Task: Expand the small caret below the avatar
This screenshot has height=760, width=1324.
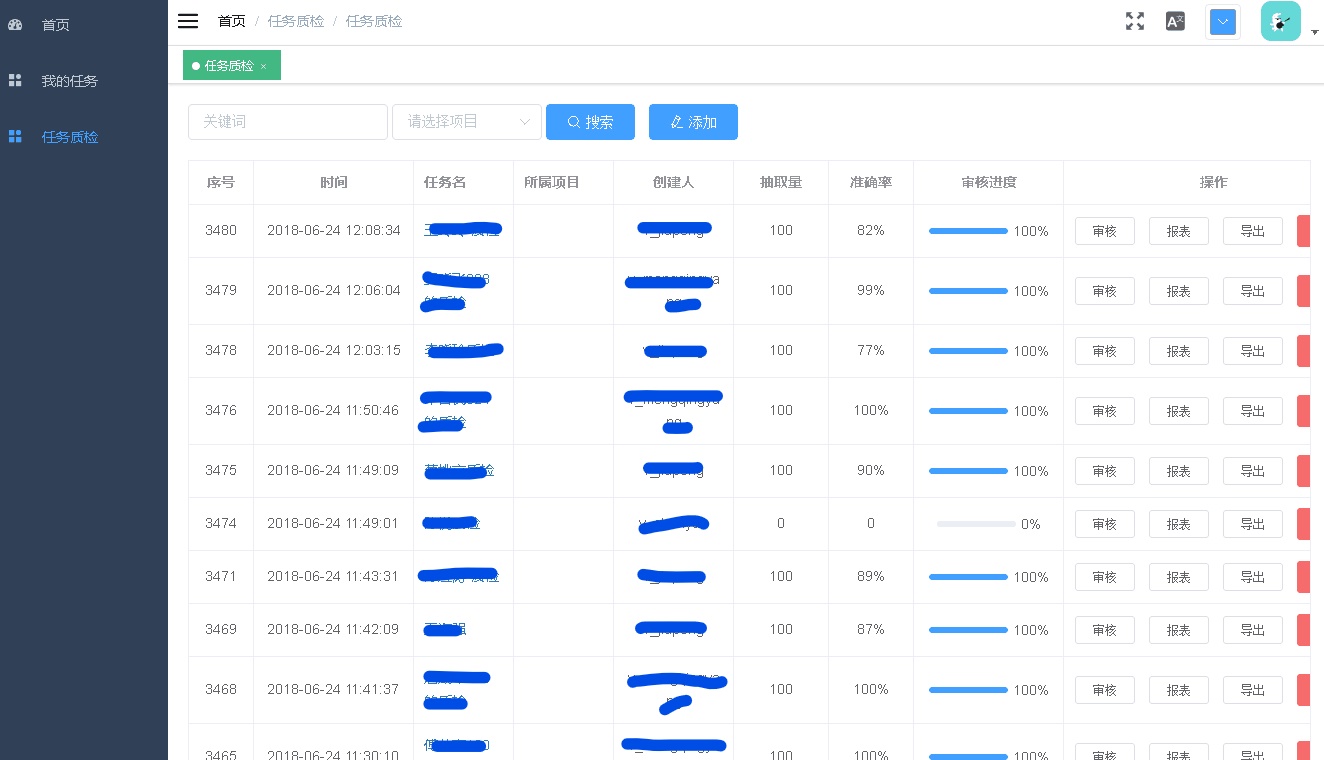Action: (1315, 33)
